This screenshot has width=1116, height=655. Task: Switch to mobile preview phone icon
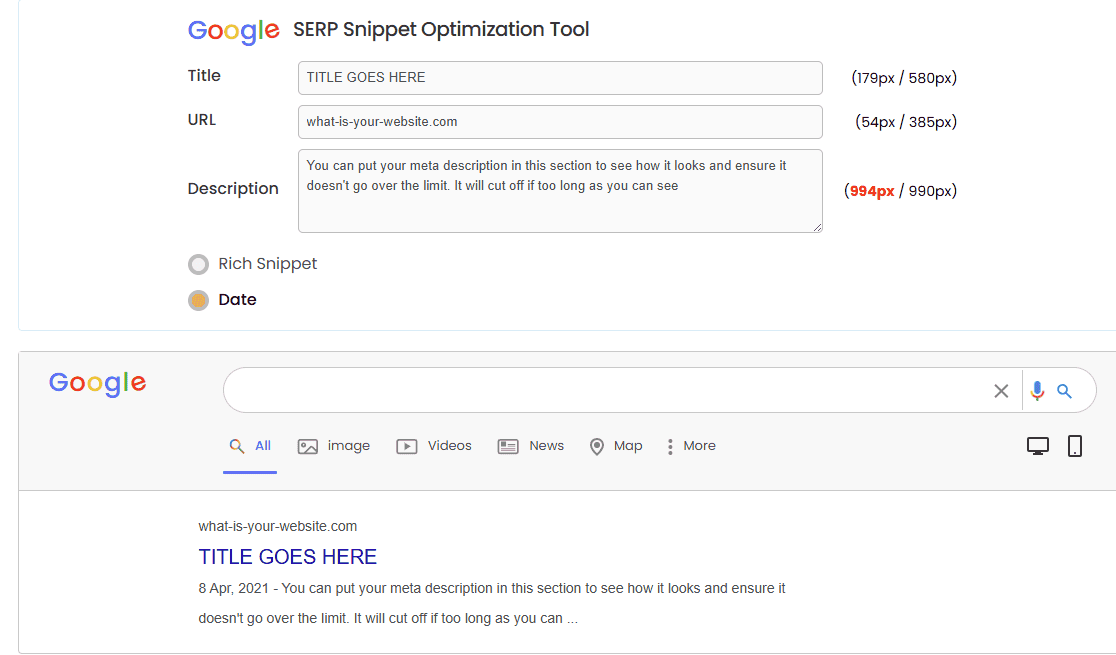[x=1075, y=446]
